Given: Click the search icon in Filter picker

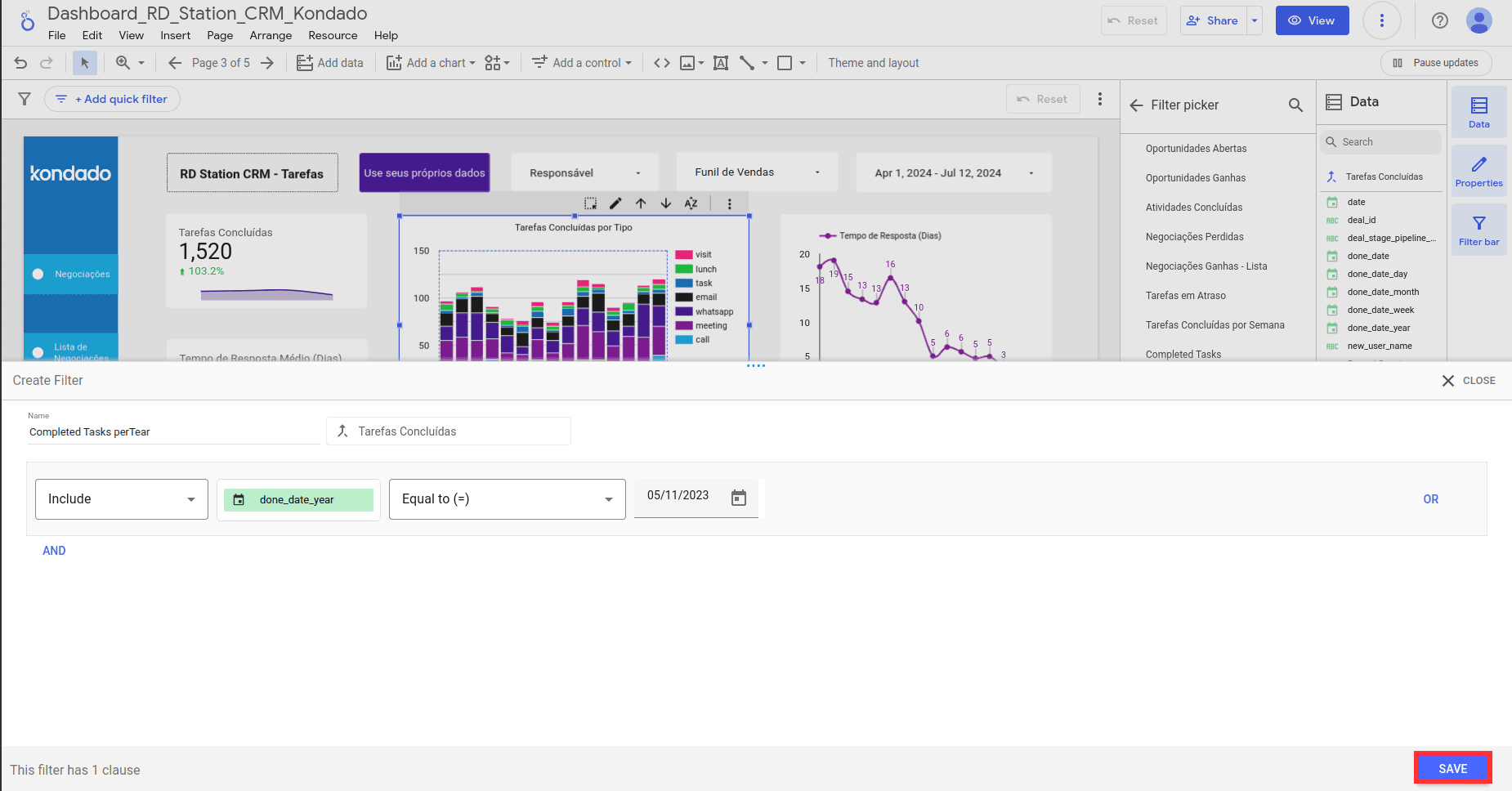Looking at the screenshot, I should pos(1295,105).
